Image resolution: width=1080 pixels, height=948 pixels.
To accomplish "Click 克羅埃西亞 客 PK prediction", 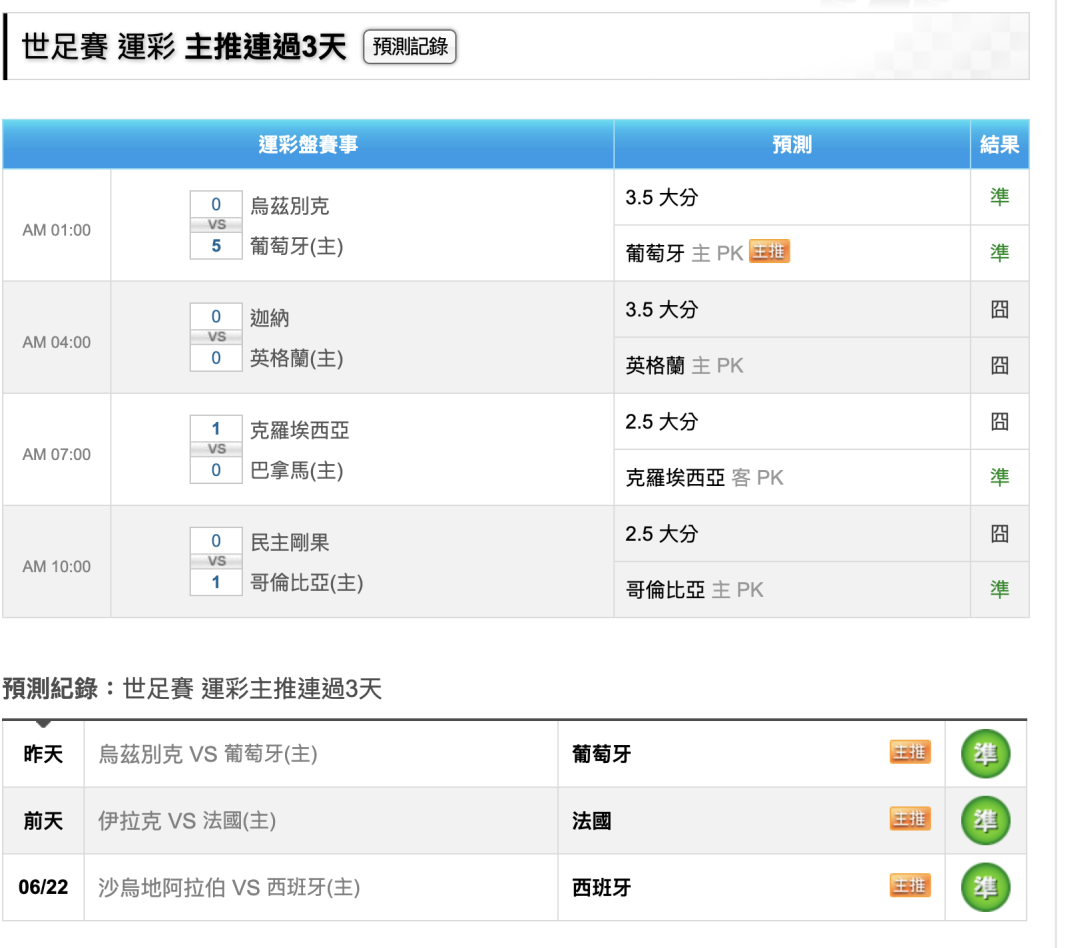I will click(x=704, y=477).
